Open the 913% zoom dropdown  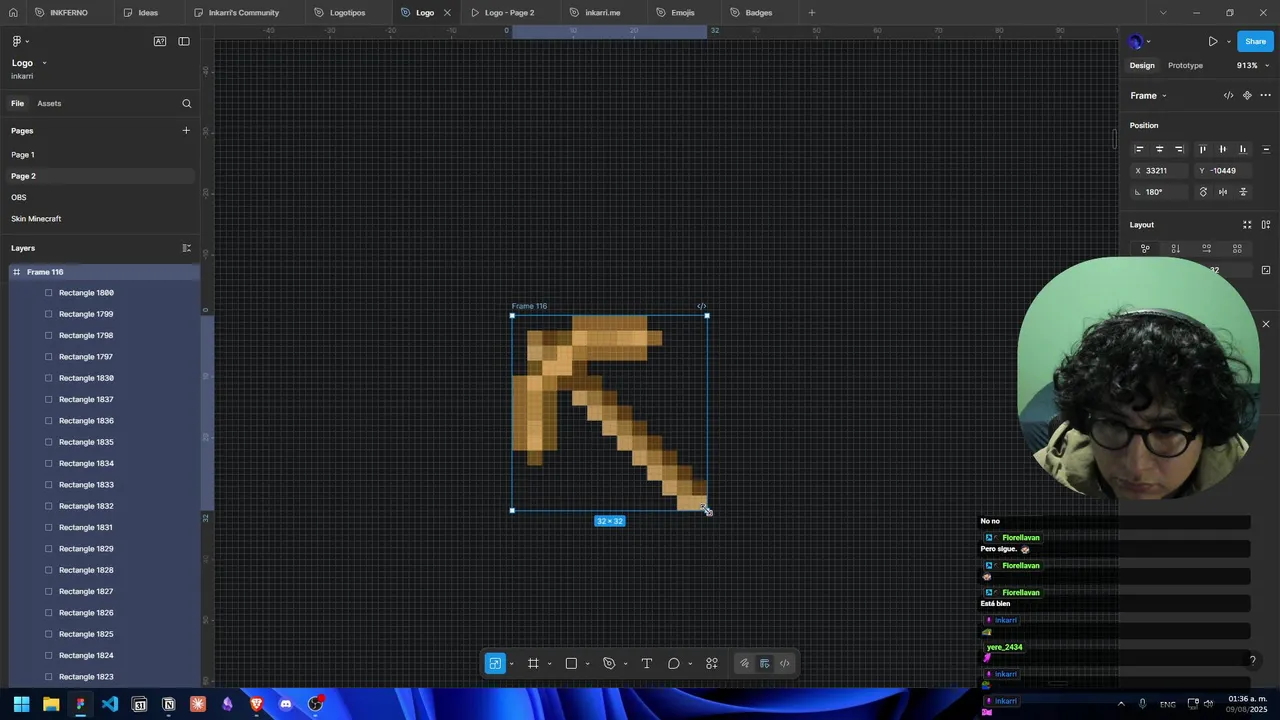click(x=1252, y=66)
